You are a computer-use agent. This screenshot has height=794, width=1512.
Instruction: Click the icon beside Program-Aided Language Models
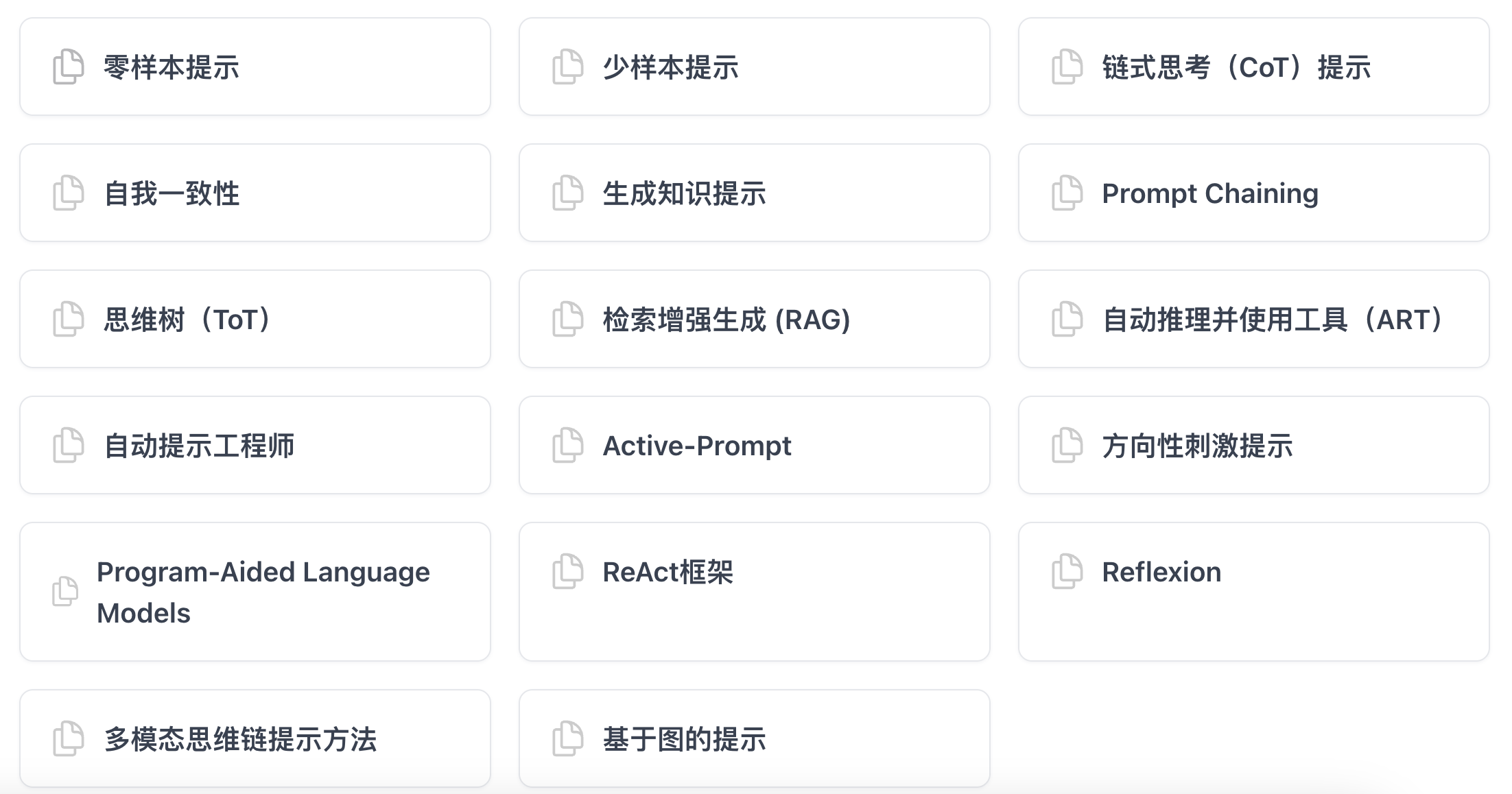tap(66, 591)
